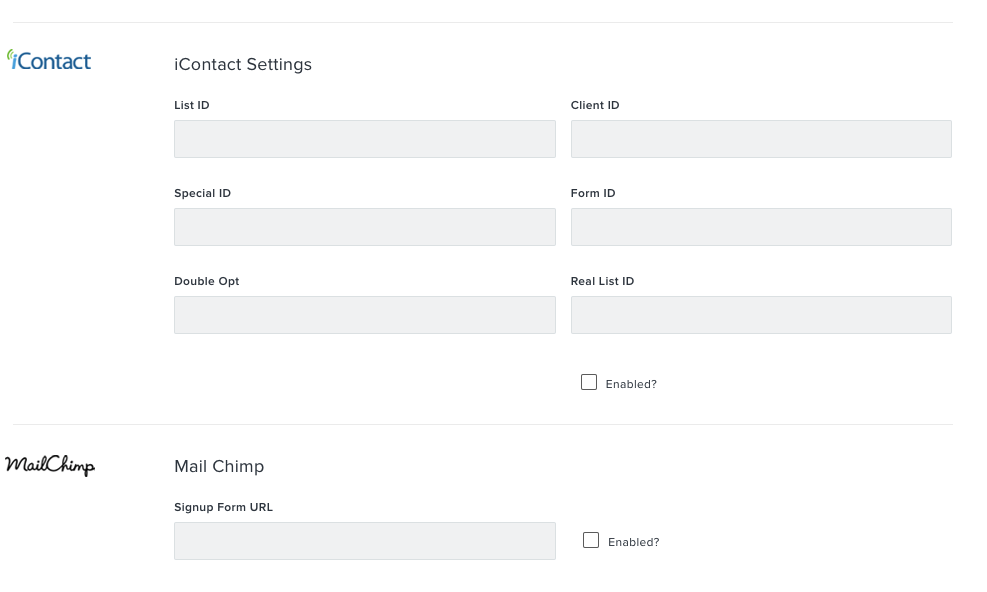
Task: Click the Signup Form URL label
Action: point(223,507)
